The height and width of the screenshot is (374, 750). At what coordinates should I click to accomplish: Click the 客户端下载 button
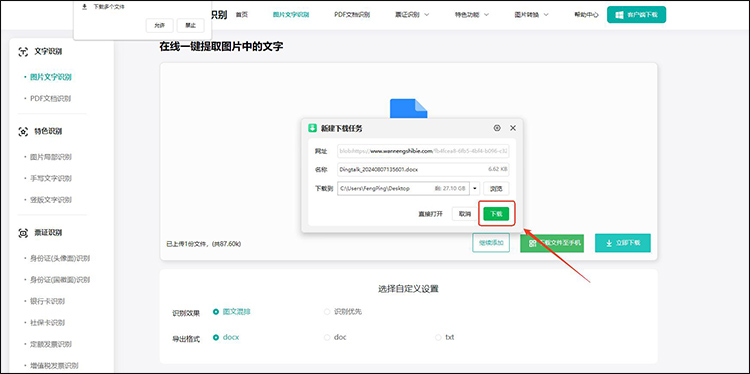pyautogui.click(x=636, y=15)
